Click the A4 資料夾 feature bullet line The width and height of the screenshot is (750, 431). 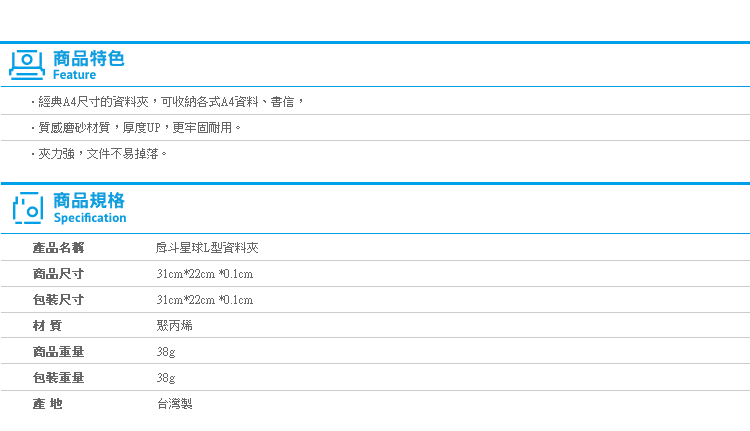(x=167, y=102)
